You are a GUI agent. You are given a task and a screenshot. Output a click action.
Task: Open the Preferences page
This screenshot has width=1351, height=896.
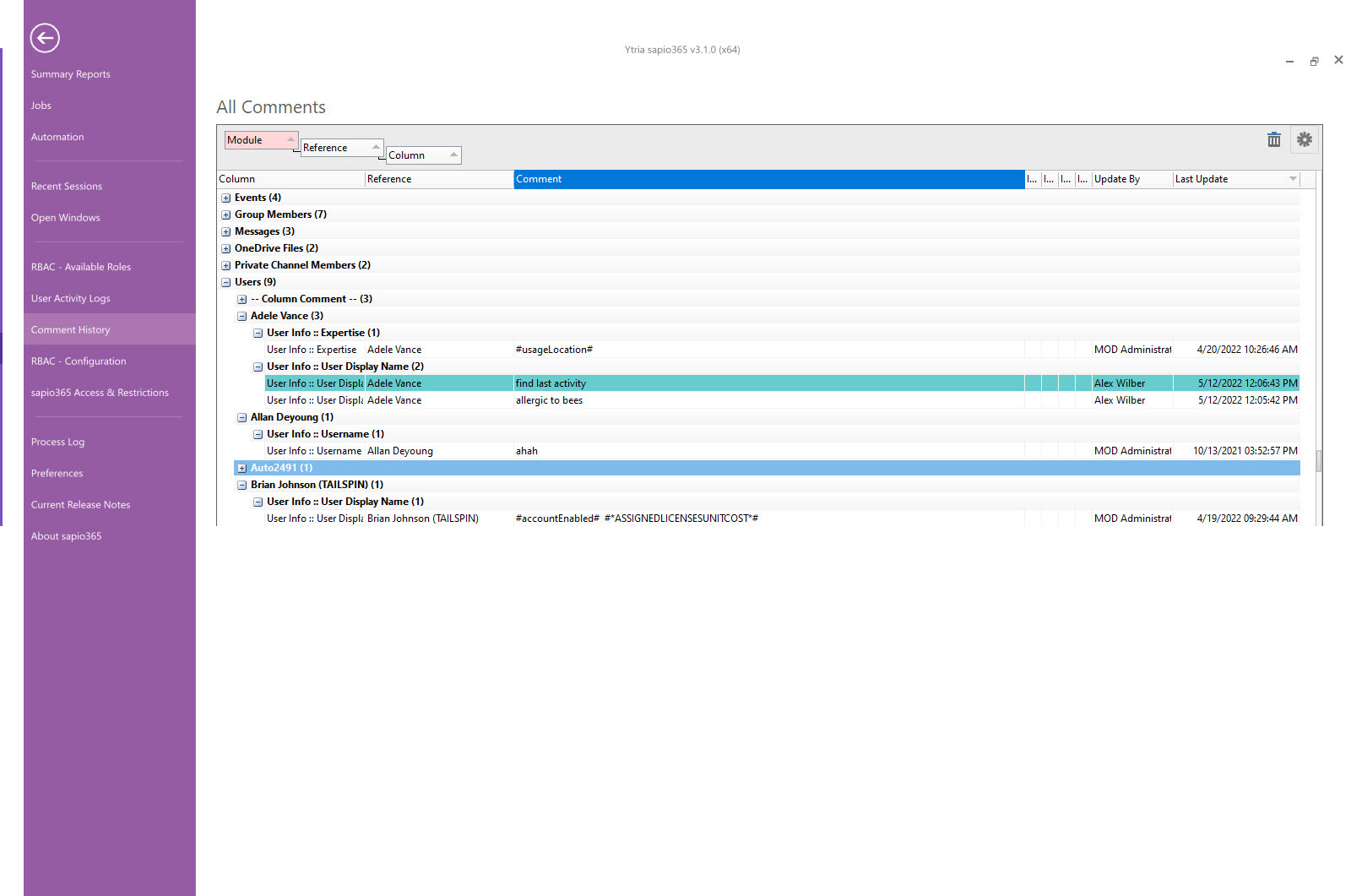[x=57, y=473]
